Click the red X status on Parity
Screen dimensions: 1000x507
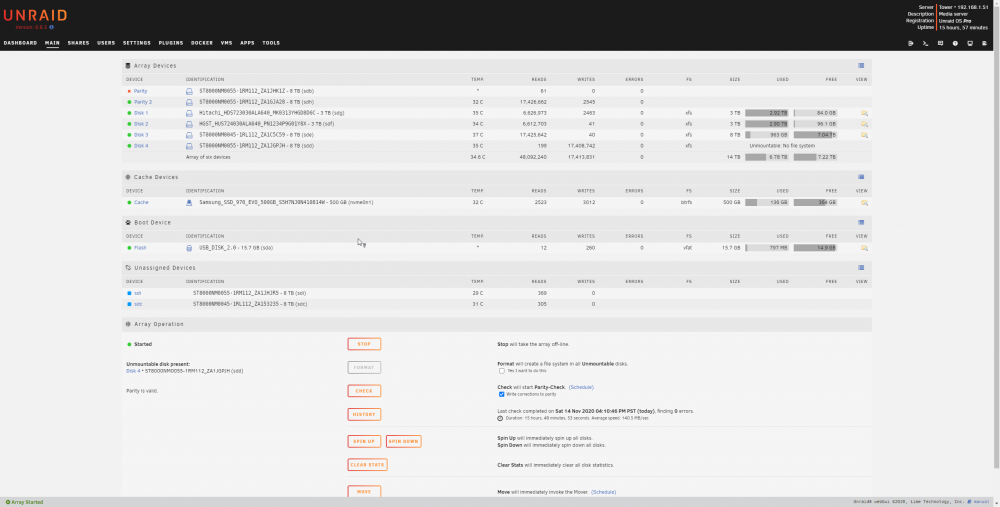[129, 91]
